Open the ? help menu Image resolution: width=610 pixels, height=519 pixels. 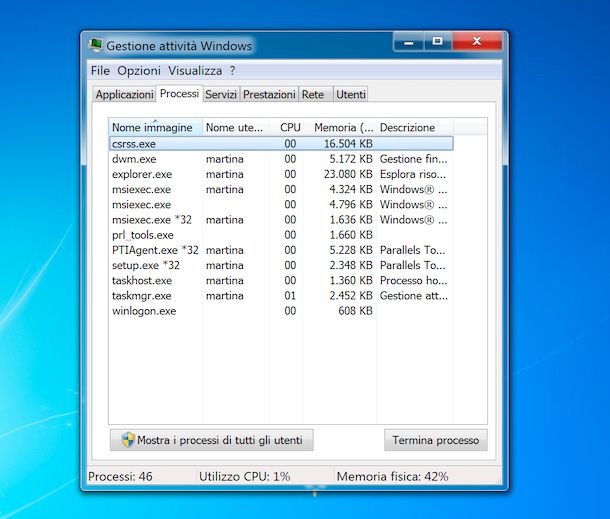point(232,71)
